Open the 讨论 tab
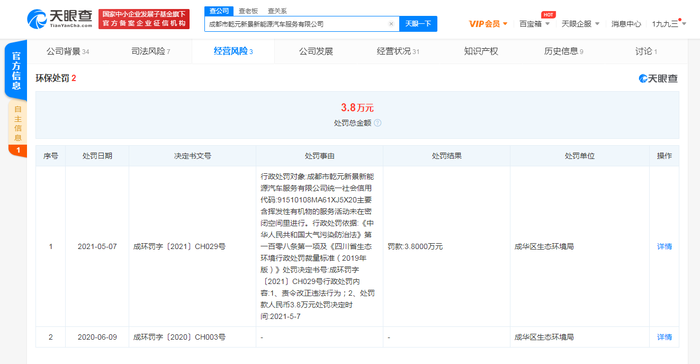This screenshot has height=364, width=700. (646, 51)
